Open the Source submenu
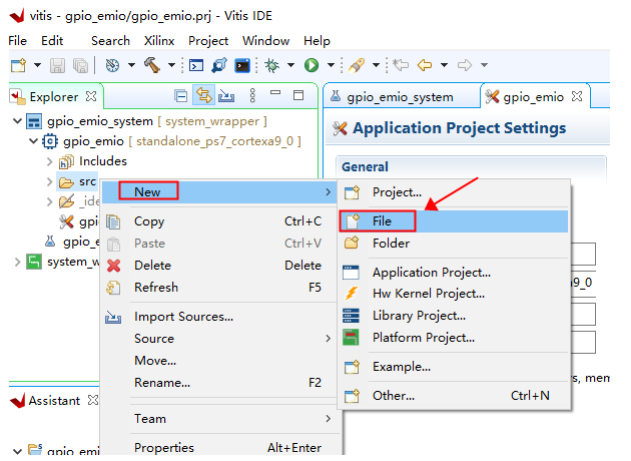The width and height of the screenshot is (631, 461). point(219,339)
